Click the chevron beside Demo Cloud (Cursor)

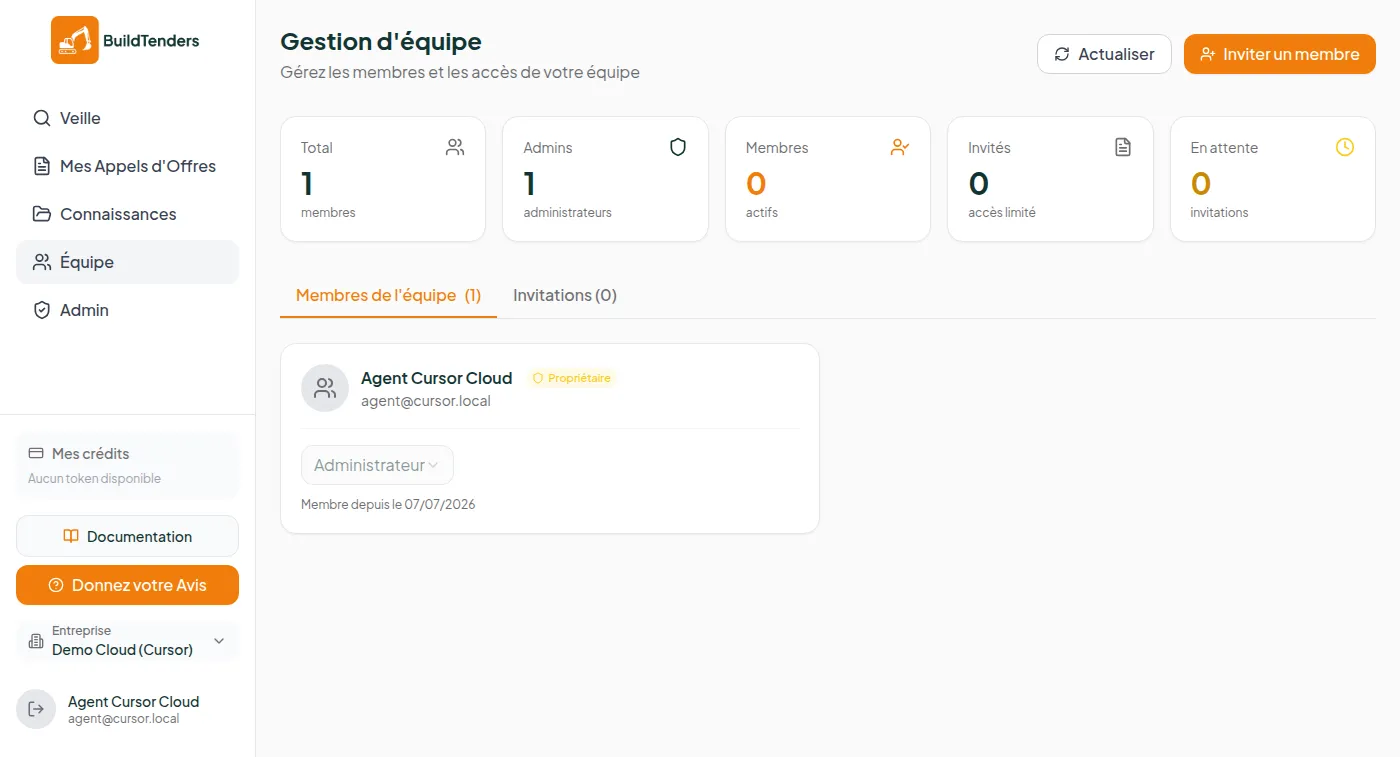click(x=219, y=640)
